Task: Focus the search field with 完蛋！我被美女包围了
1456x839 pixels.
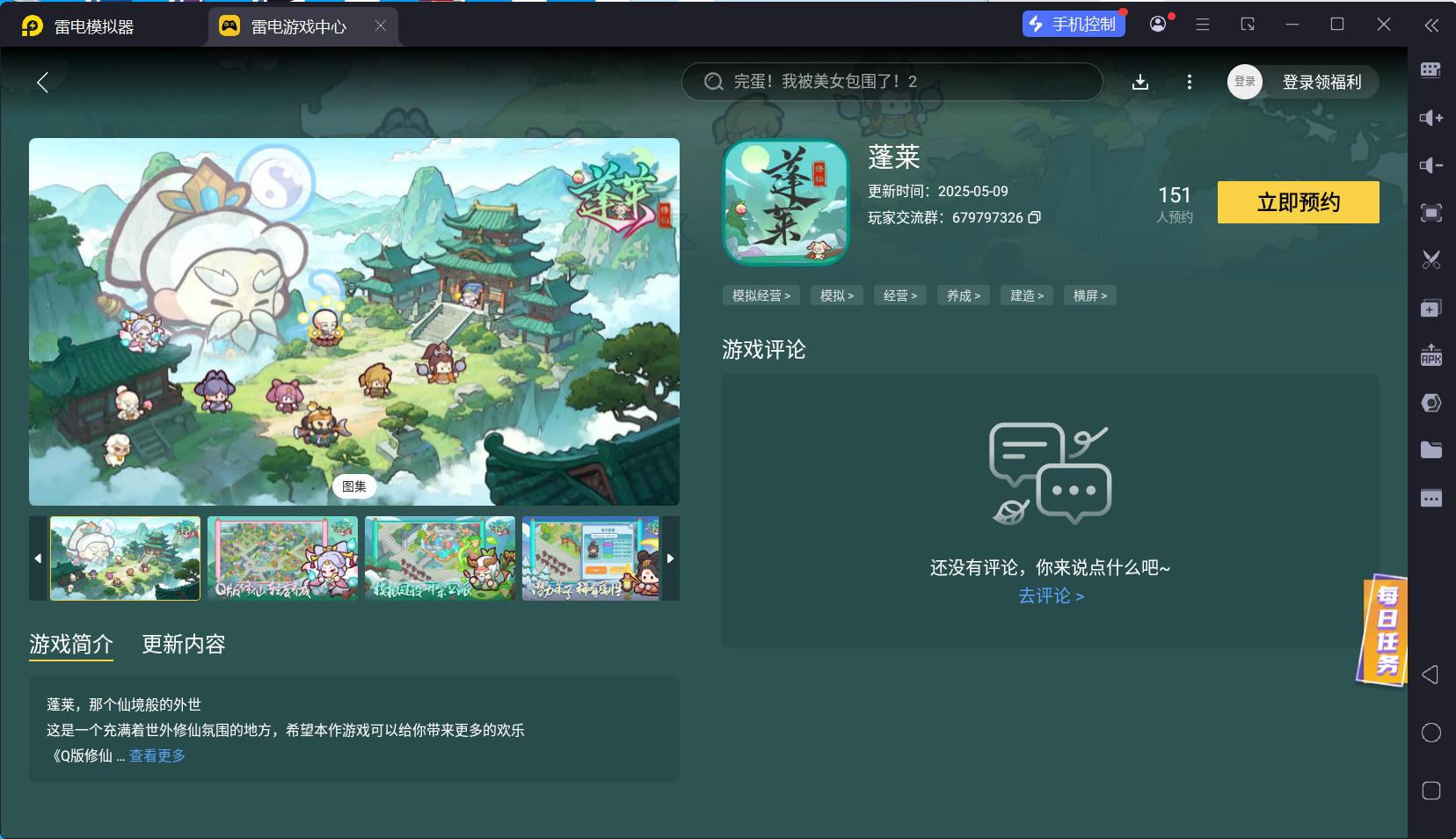Action: (892, 82)
